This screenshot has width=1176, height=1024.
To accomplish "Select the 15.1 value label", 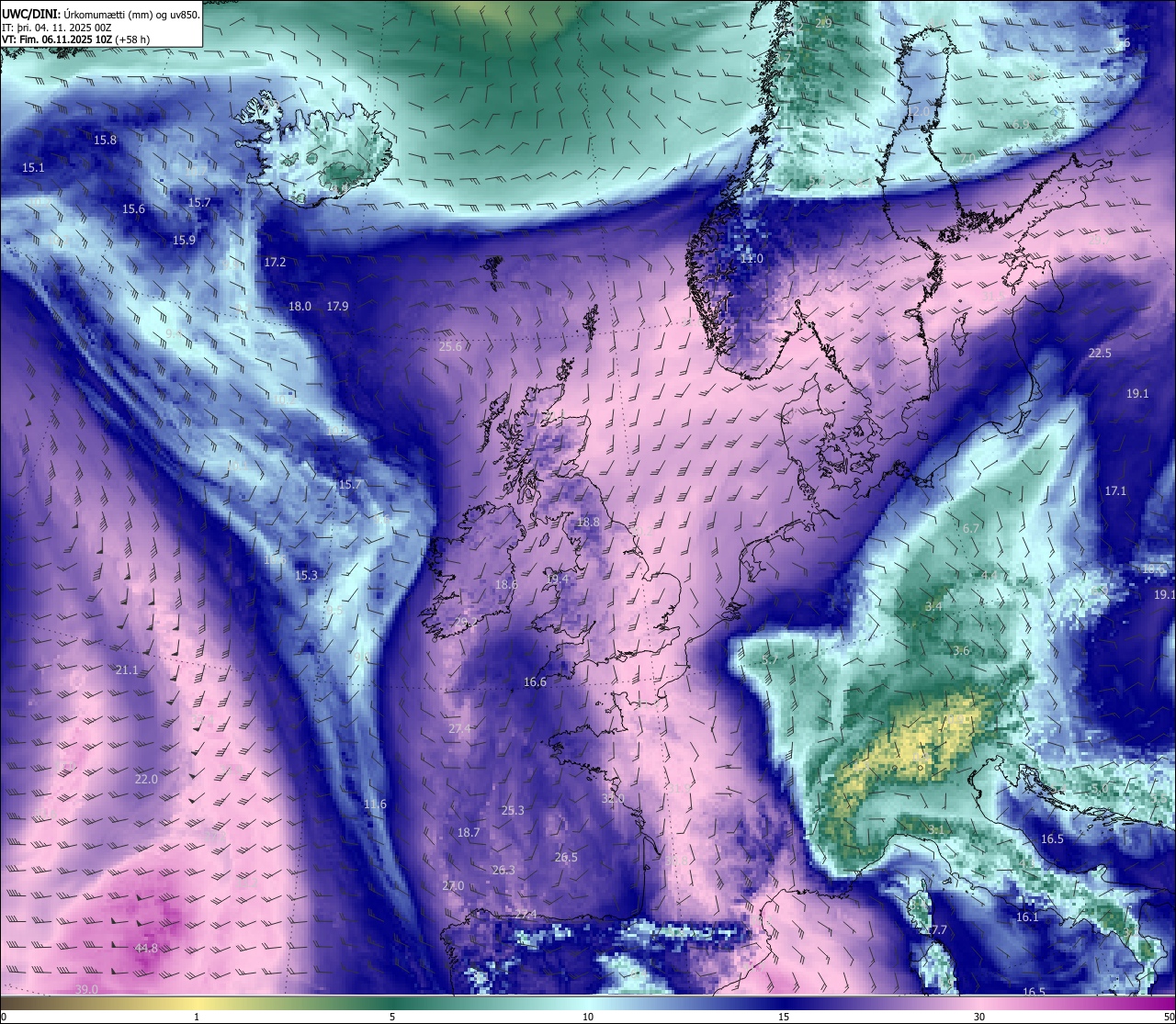I will [x=33, y=168].
